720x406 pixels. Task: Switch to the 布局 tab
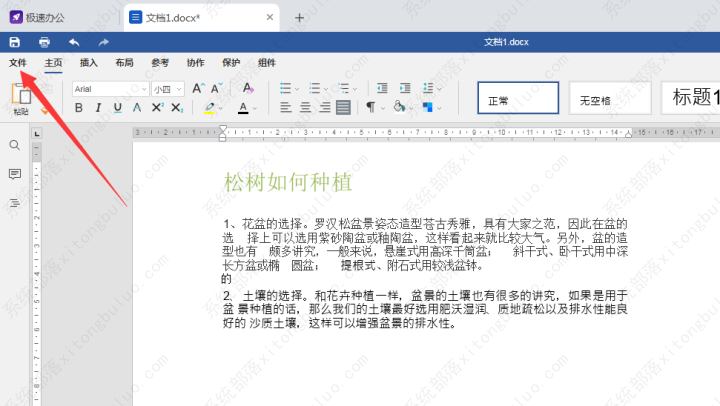pyautogui.click(x=124, y=63)
